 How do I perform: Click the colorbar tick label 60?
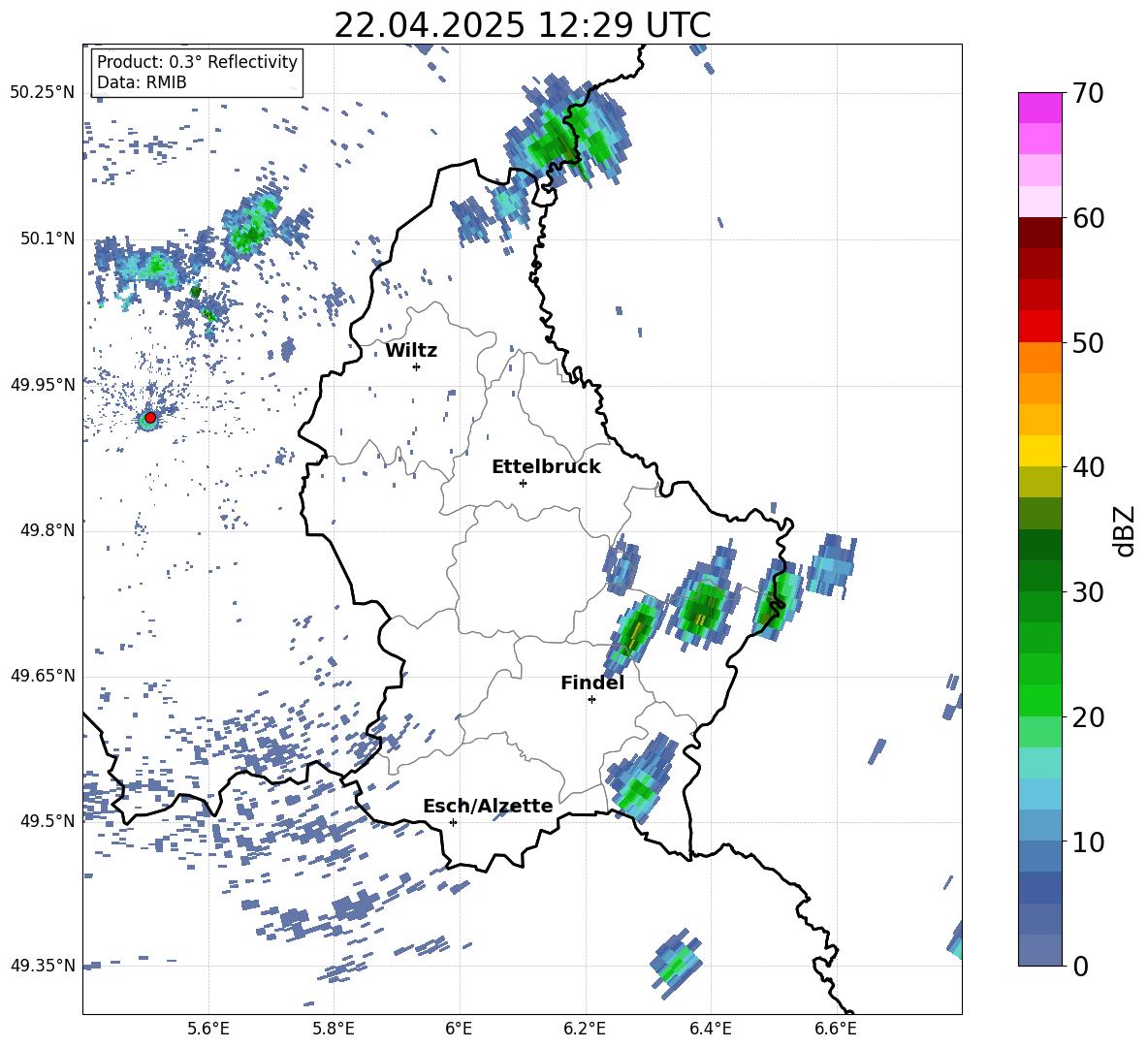click(1088, 218)
